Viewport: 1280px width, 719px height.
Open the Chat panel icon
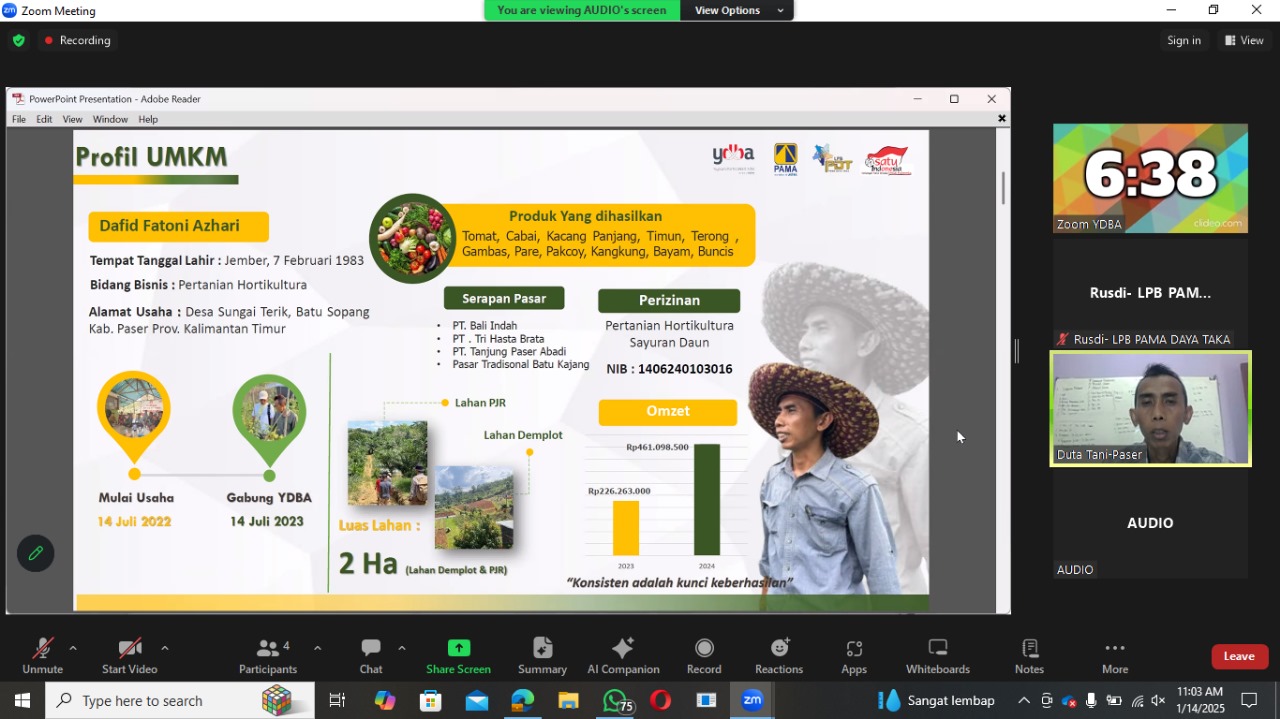tap(371, 649)
